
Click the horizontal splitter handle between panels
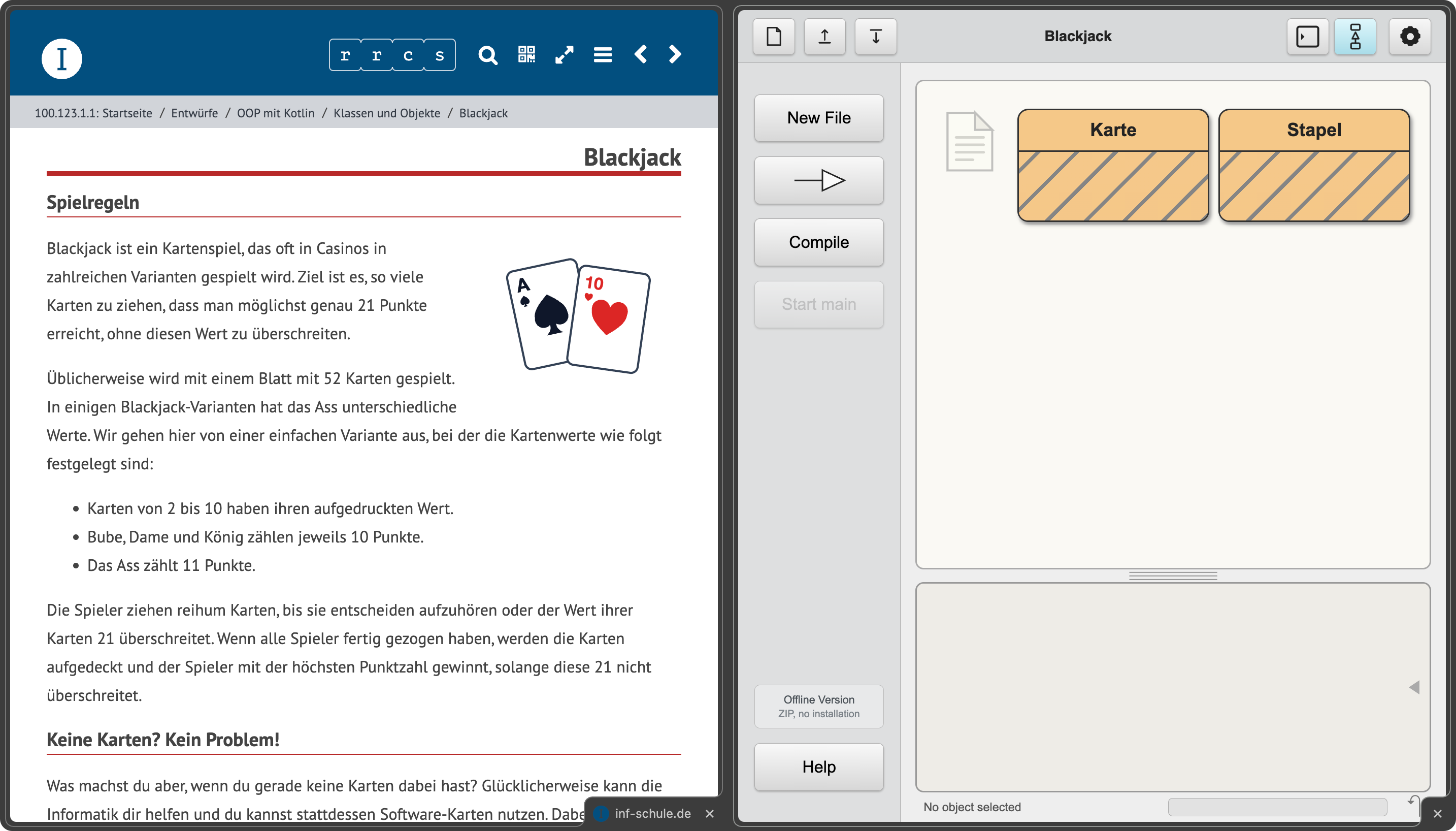(x=1173, y=576)
